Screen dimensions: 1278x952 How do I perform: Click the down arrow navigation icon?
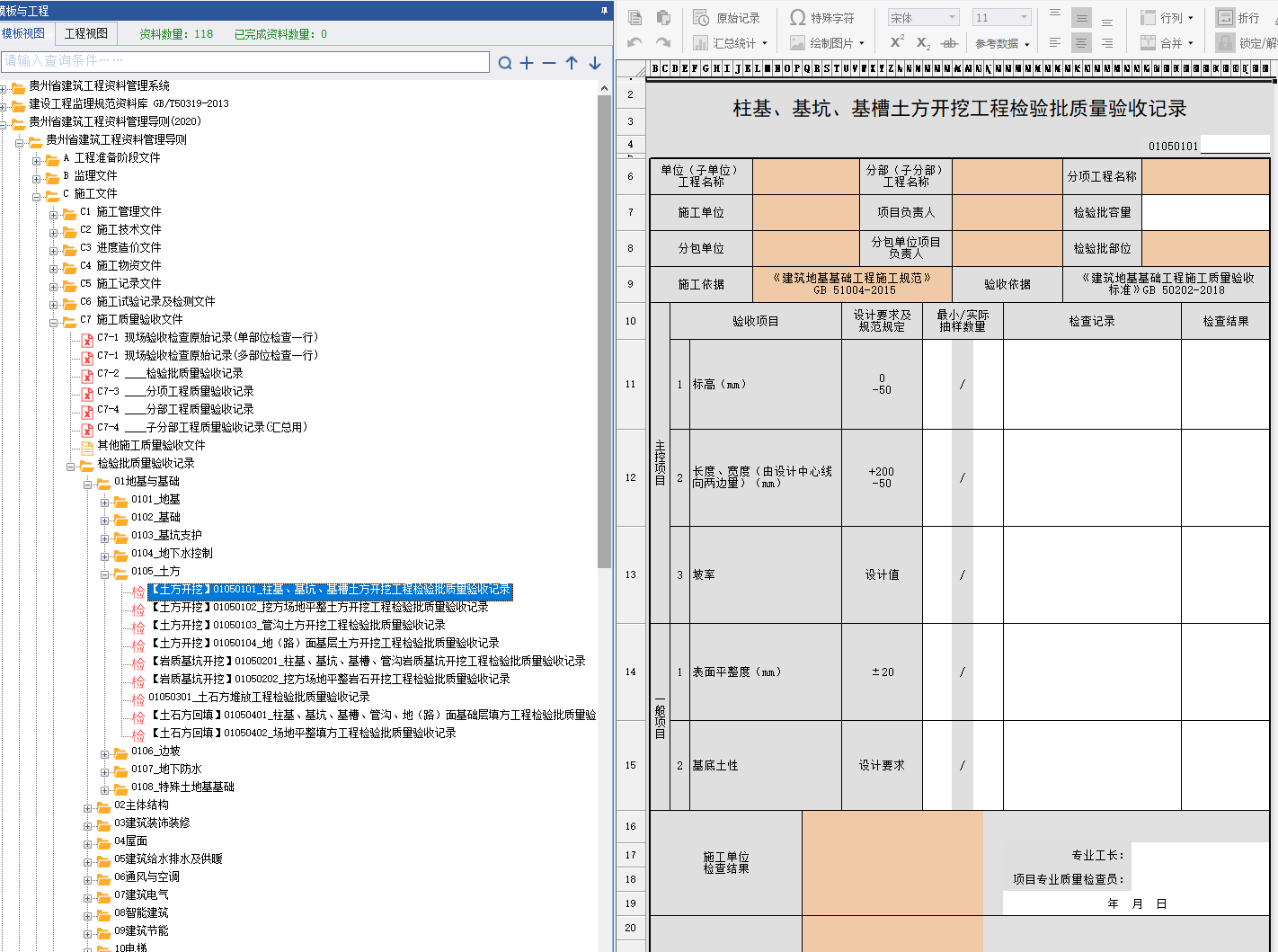pos(595,63)
